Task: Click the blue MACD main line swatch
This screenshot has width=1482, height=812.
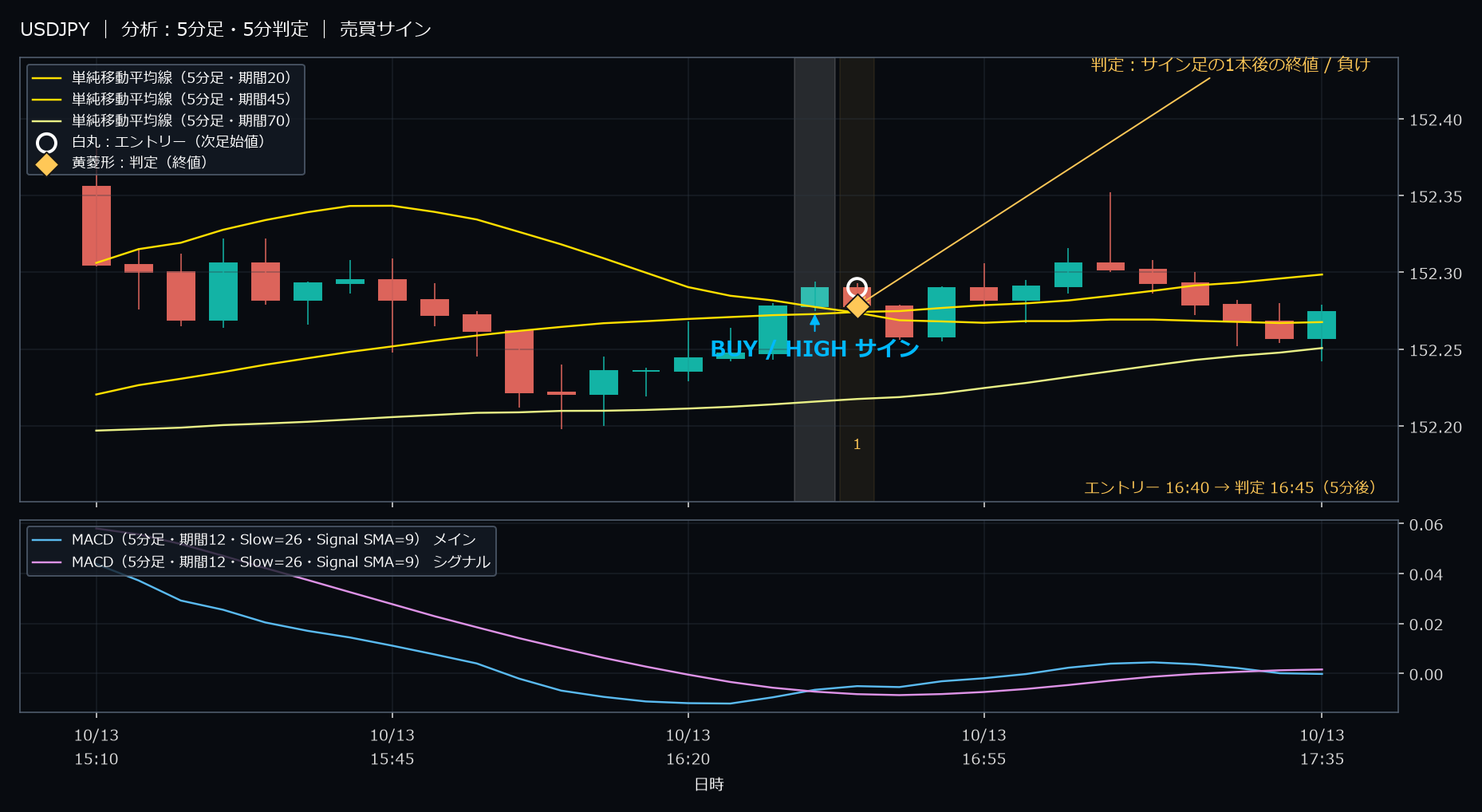Action: [47, 540]
